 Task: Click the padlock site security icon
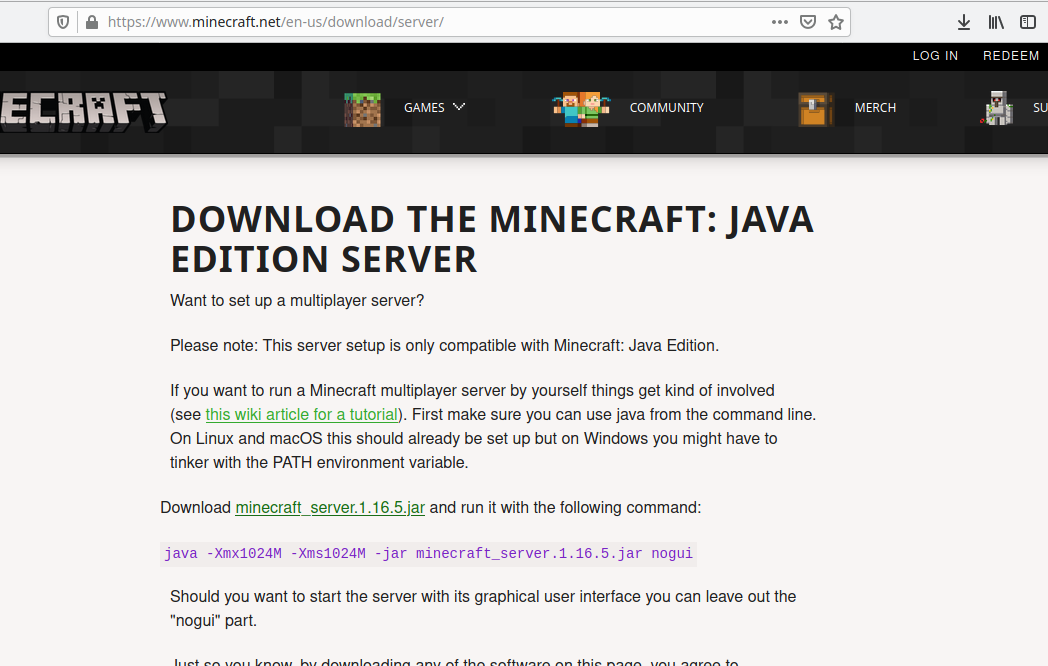coord(92,22)
